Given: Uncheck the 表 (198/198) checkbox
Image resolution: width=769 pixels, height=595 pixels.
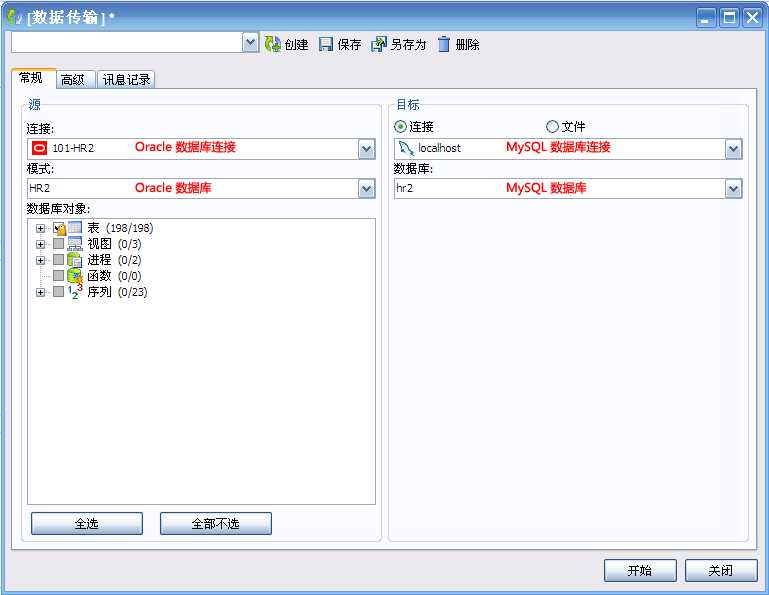Looking at the screenshot, I should [59, 229].
